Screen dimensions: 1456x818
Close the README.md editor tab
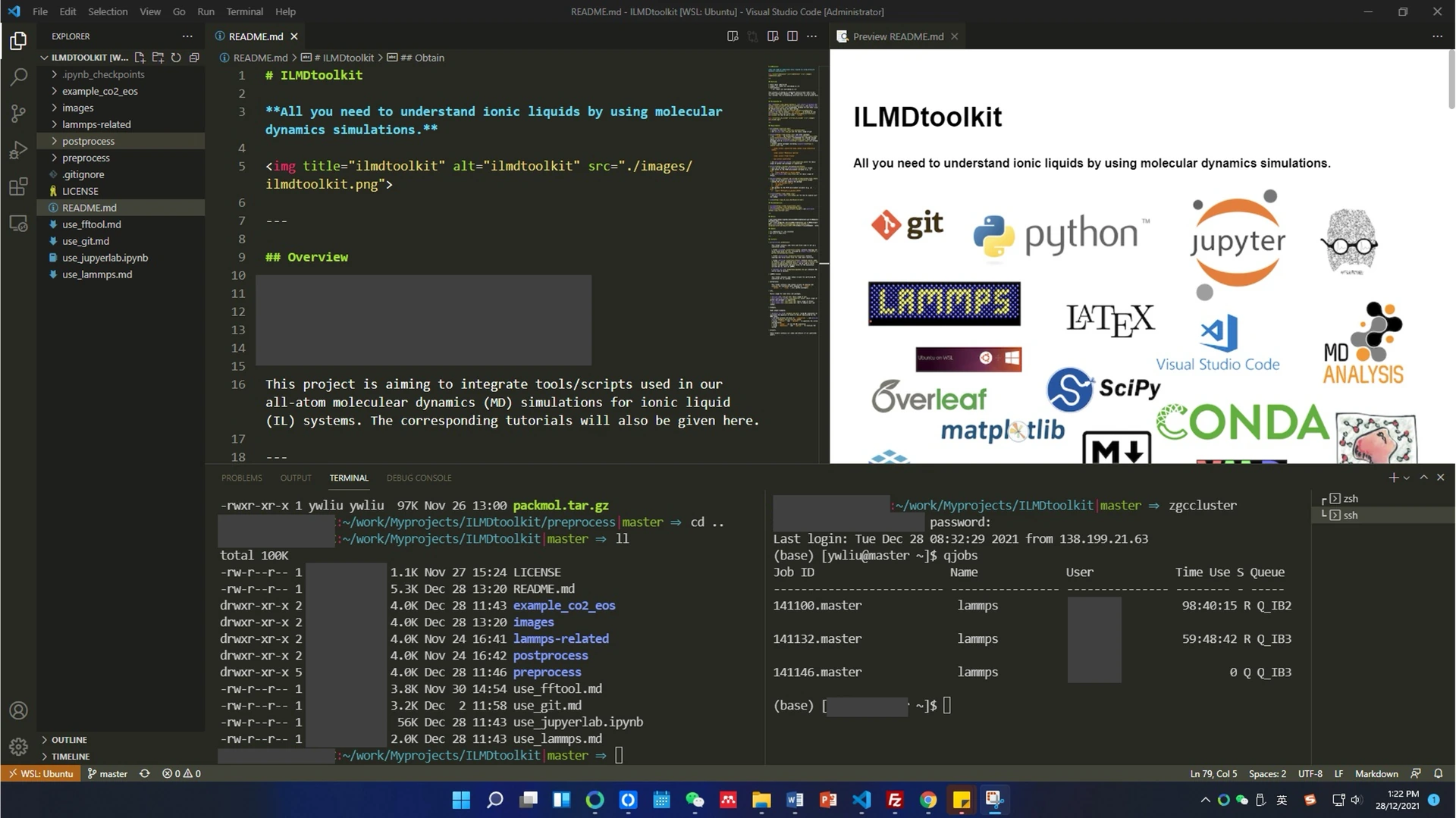294,36
